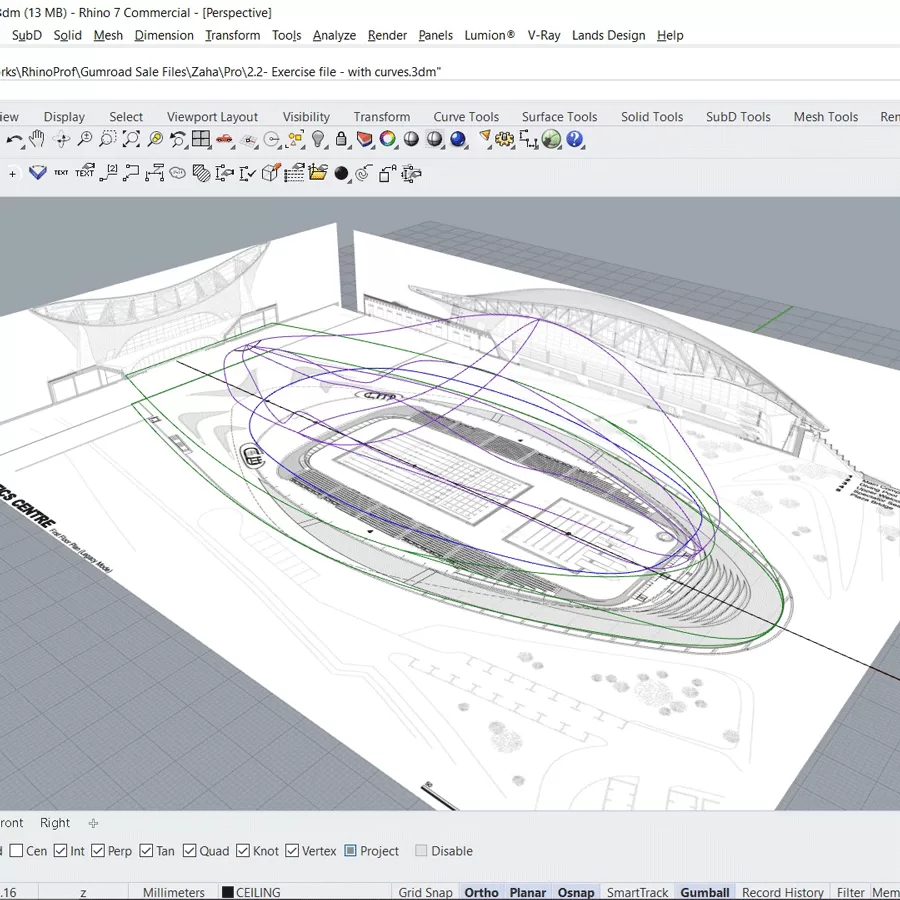Image resolution: width=900 pixels, height=900 pixels.
Task: Click the blue question mark Help icon
Action: tap(575, 139)
